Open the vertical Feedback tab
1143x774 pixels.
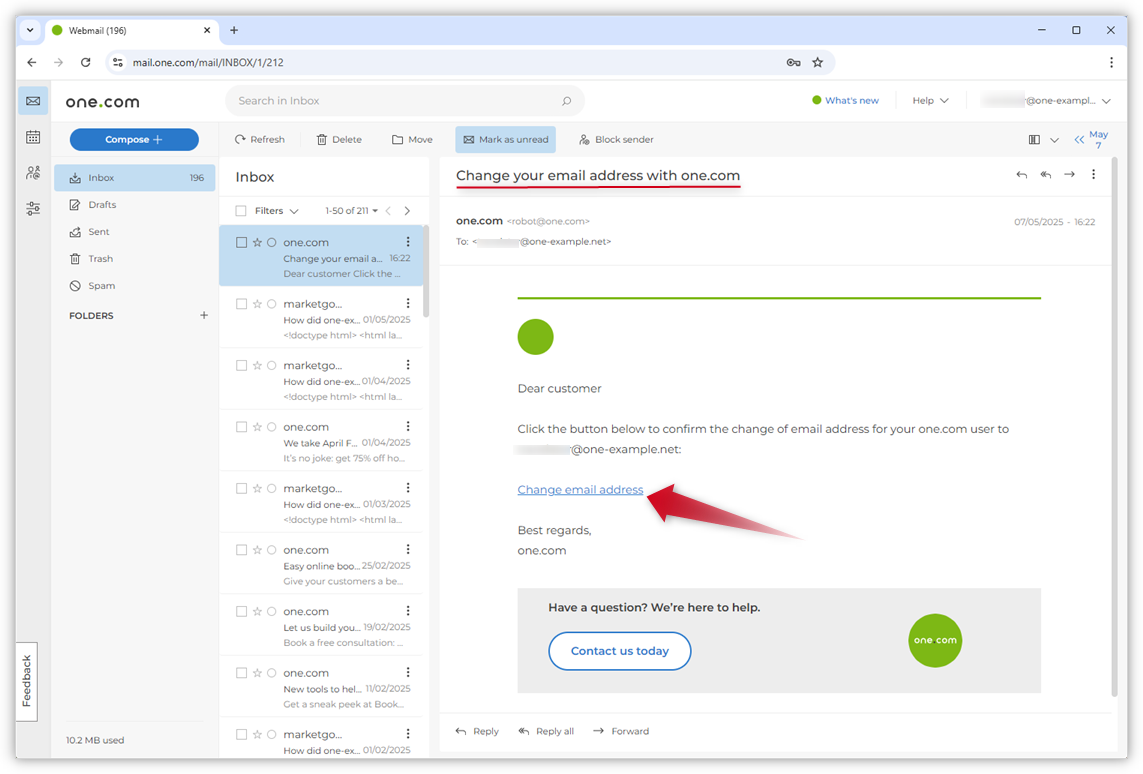pyautogui.click(x=27, y=681)
